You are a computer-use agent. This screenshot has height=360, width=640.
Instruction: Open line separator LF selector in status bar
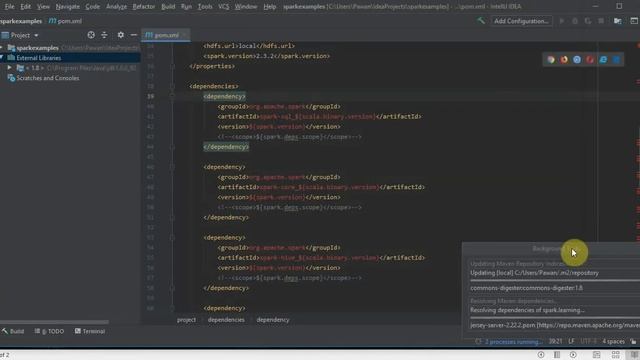(x=571, y=341)
